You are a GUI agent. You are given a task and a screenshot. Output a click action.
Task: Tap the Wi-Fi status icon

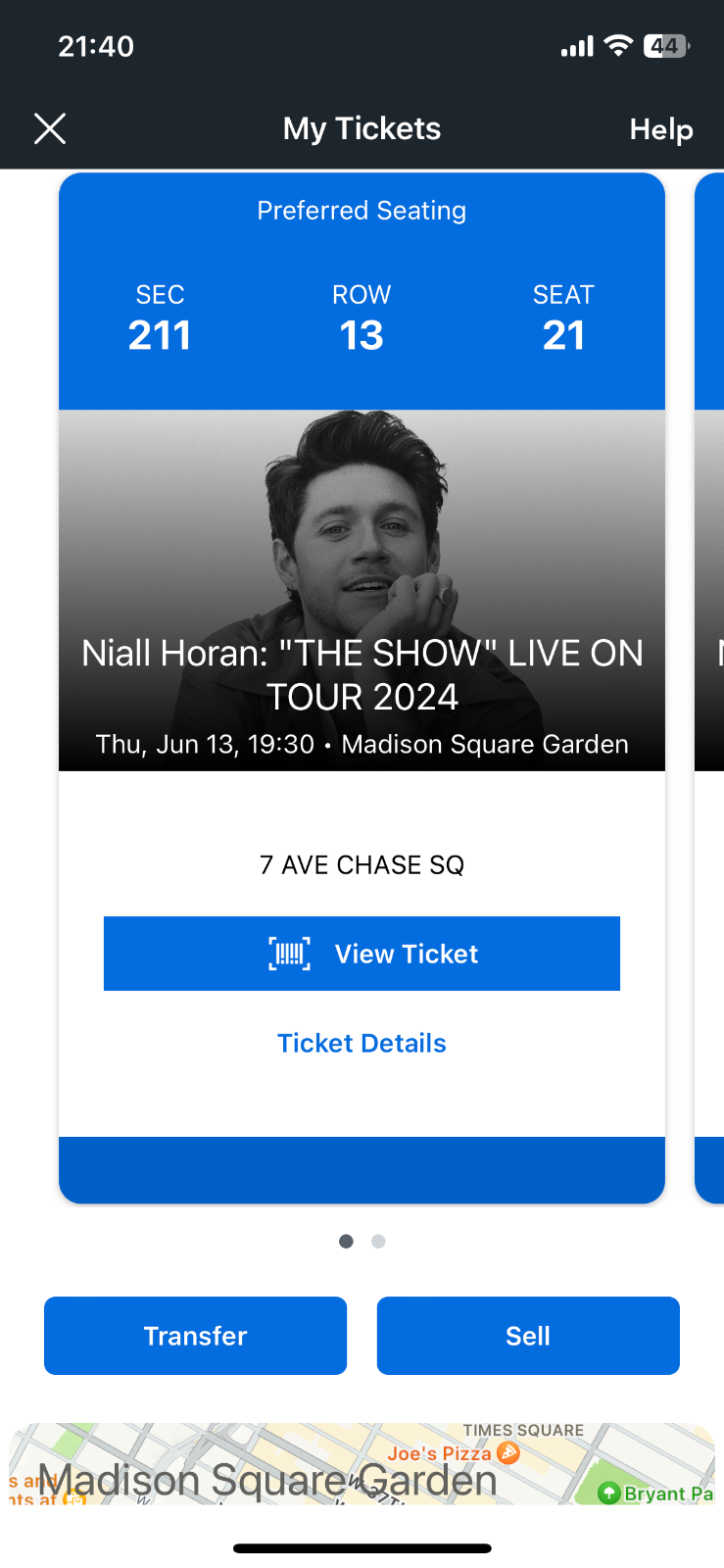[x=618, y=46]
